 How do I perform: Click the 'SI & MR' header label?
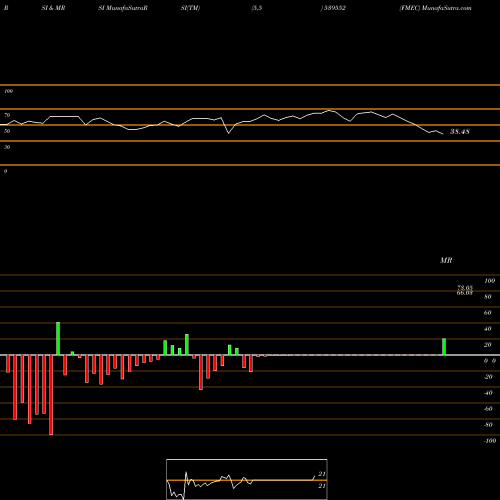[x=53, y=8]
